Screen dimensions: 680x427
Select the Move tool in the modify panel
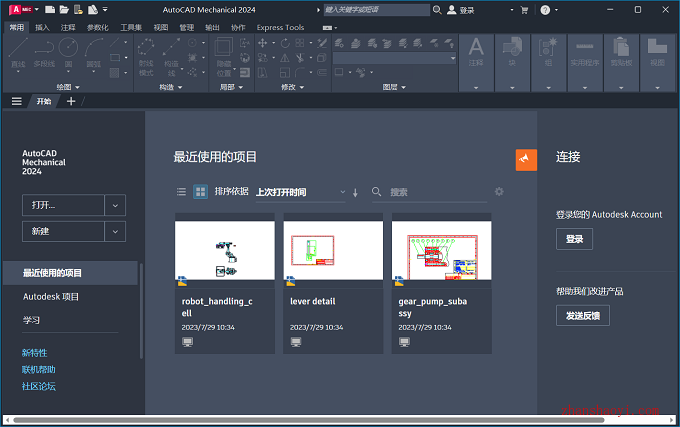pos(262,43)
